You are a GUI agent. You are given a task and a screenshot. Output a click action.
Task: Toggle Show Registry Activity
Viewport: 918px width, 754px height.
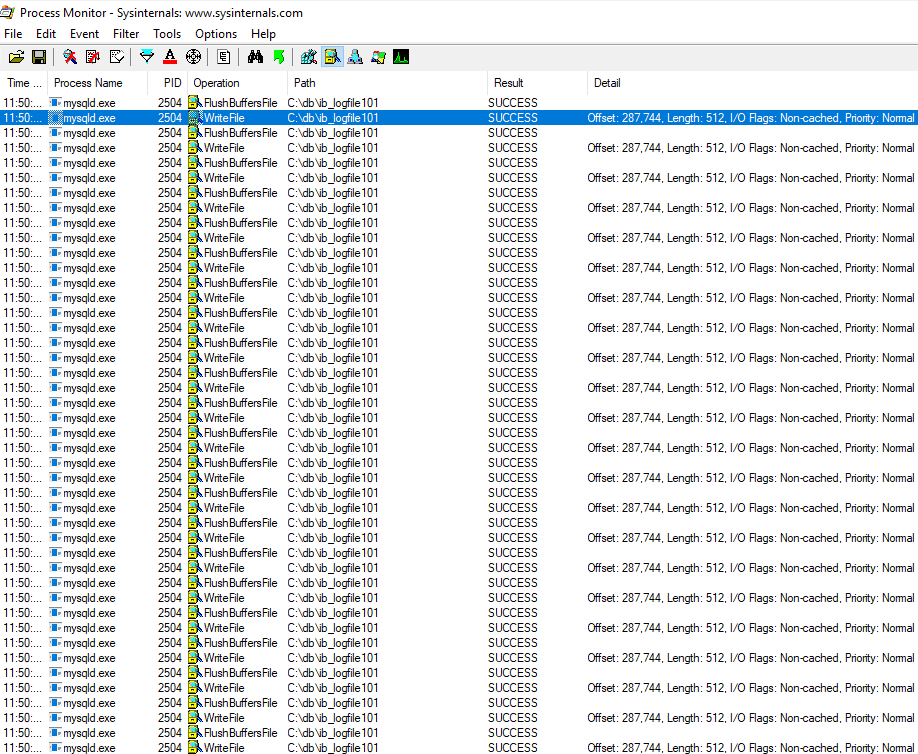coord(309,57)
